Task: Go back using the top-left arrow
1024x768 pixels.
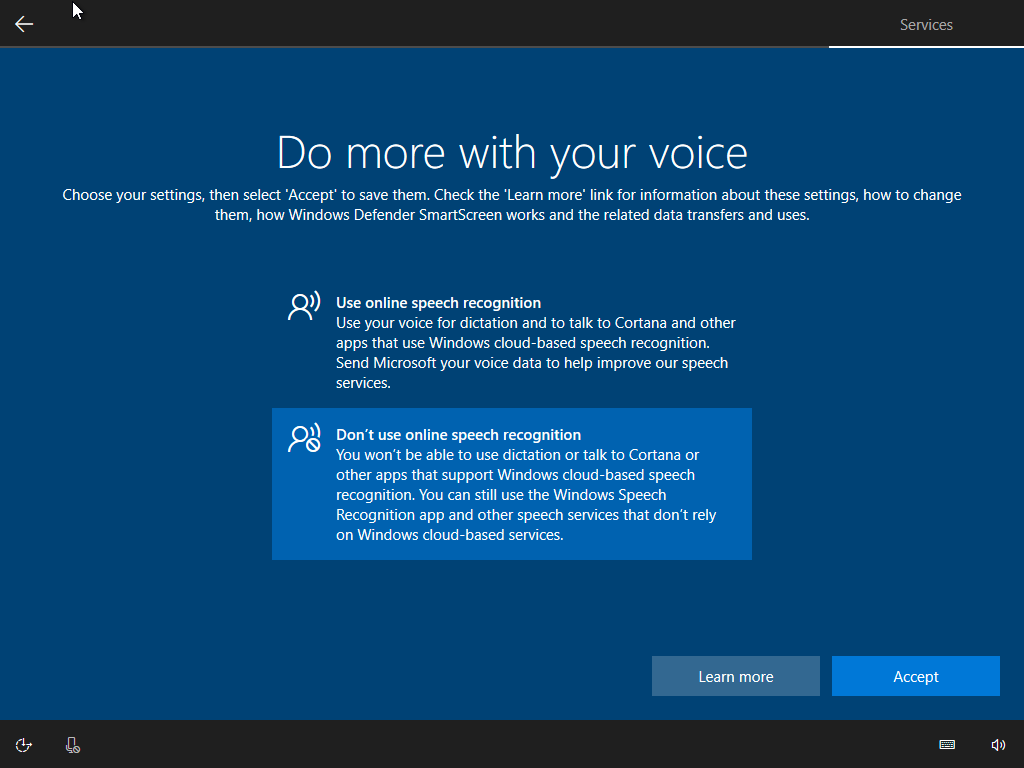Action: point(24,24)
